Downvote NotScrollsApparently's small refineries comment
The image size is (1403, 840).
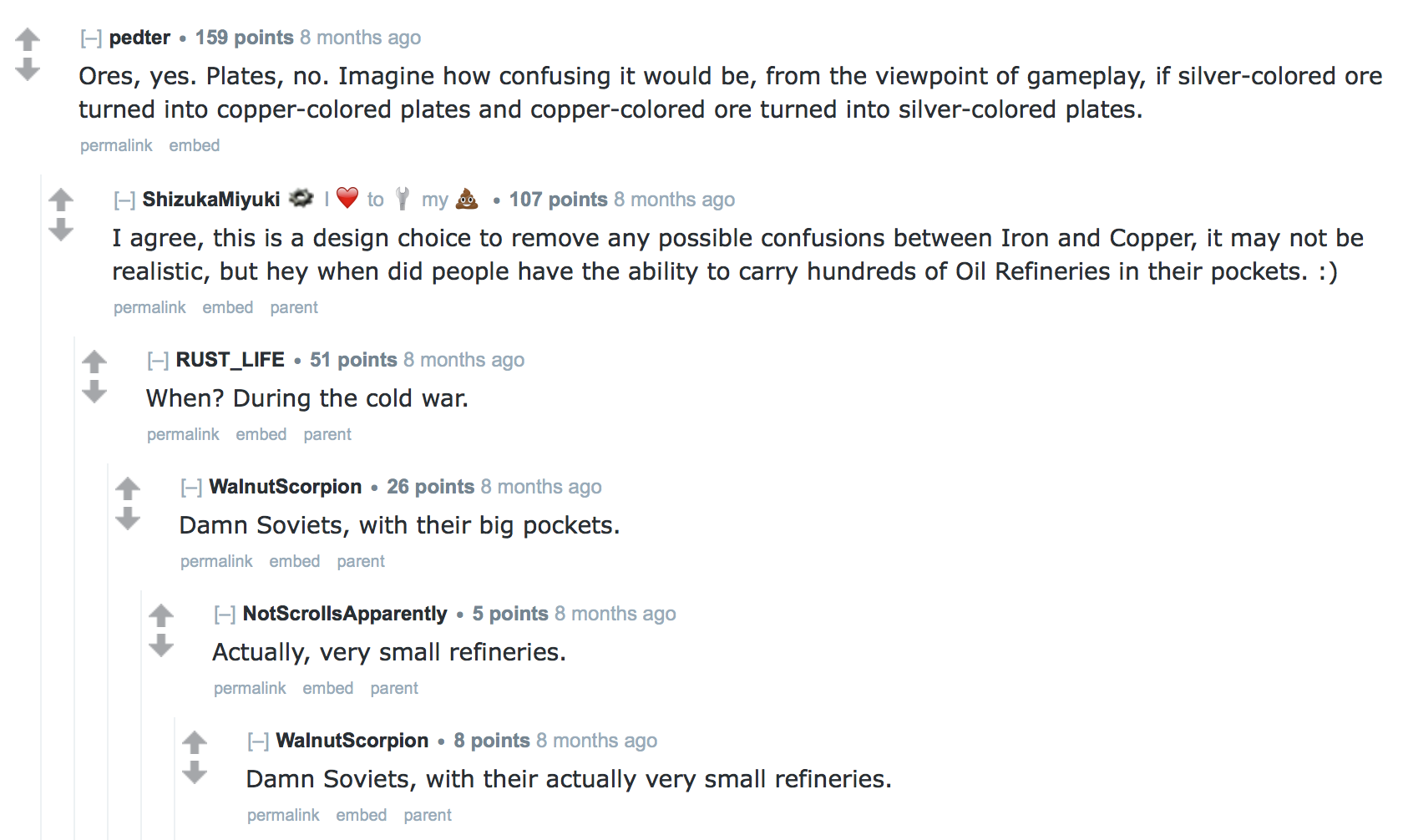(161, 645)
